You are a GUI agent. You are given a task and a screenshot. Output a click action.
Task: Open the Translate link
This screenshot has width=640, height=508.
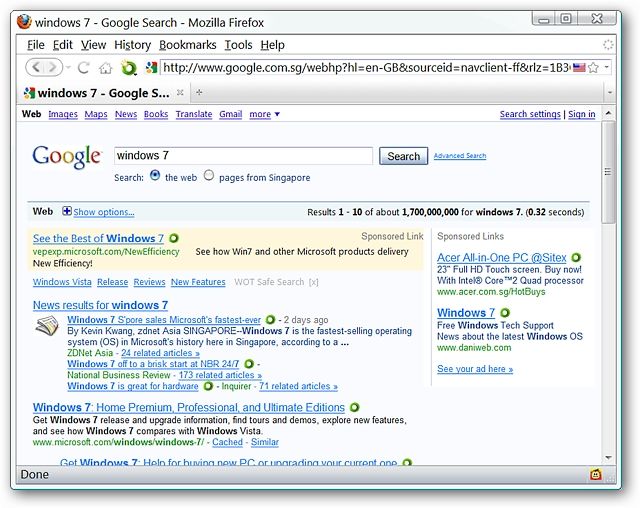pos(194,114)
